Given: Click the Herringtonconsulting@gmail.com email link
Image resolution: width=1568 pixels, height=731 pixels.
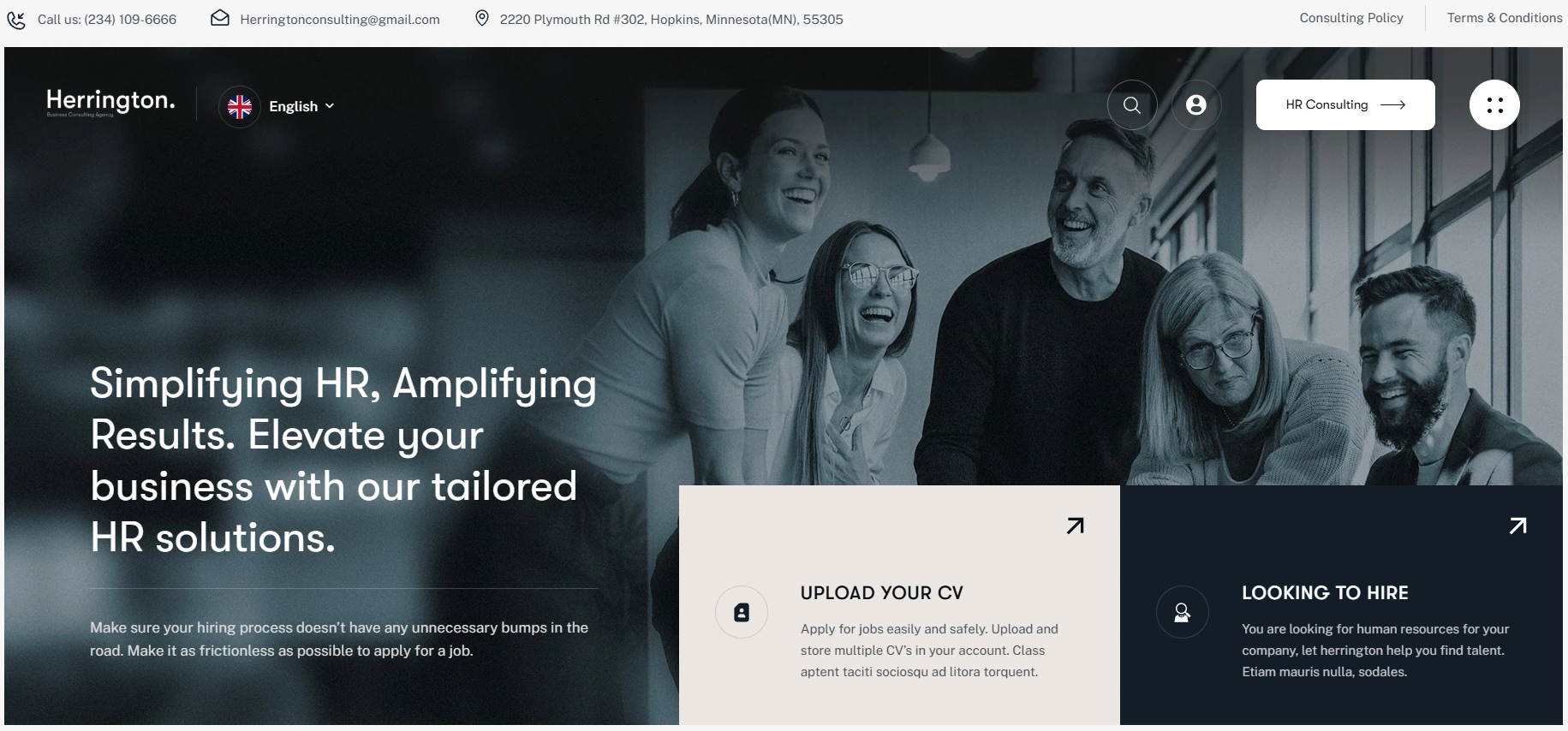Looking at the screenshot, I should (340, 20).
